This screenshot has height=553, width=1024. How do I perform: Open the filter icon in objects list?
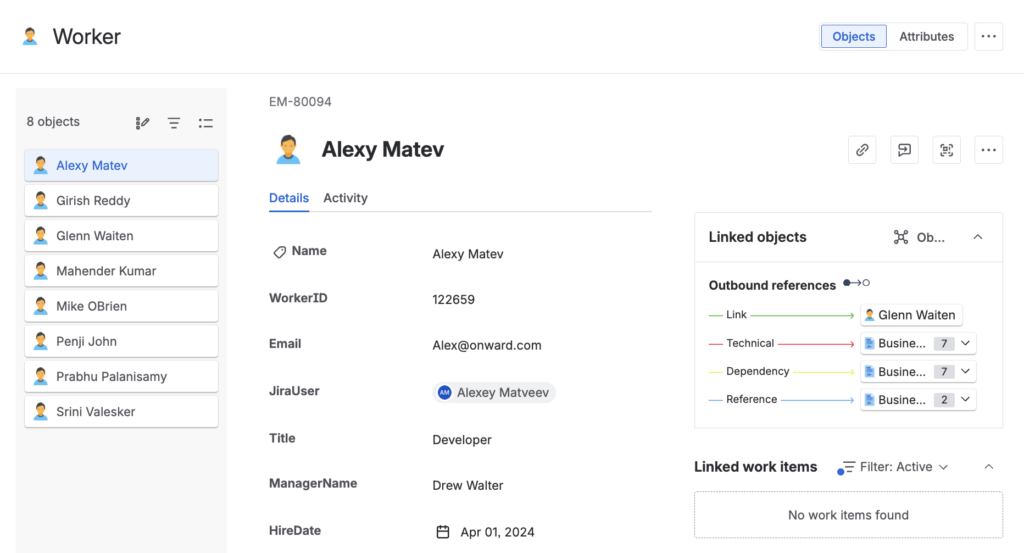point(174,123)
